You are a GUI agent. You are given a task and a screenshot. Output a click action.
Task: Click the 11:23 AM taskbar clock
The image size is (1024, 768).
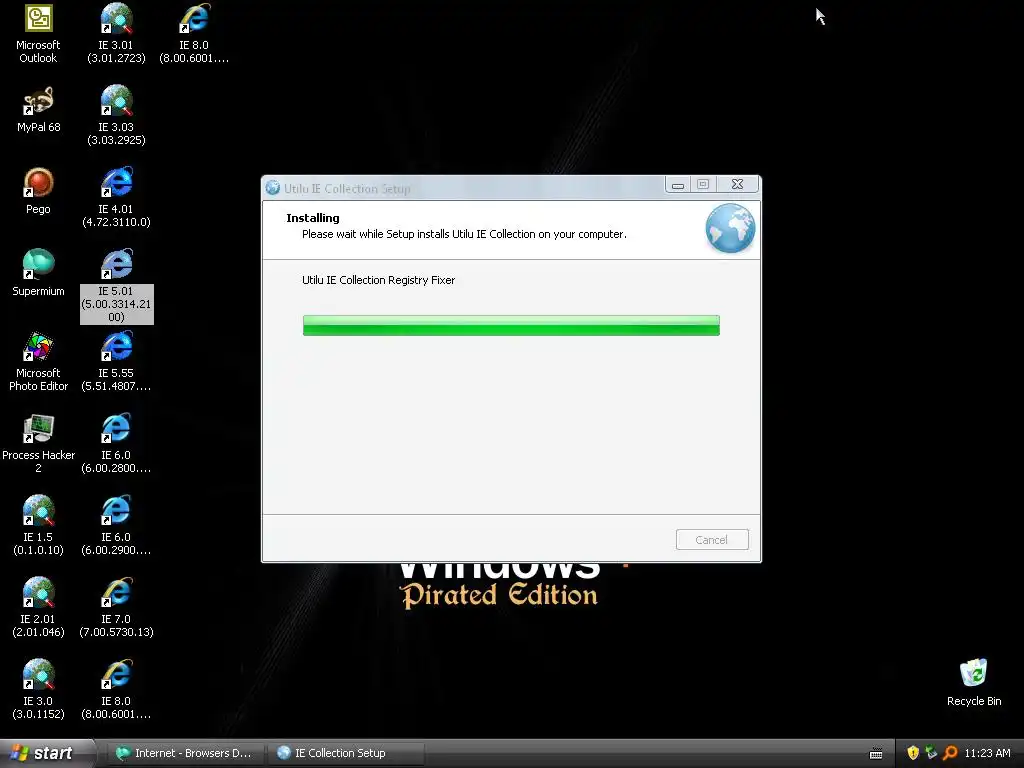987,753
